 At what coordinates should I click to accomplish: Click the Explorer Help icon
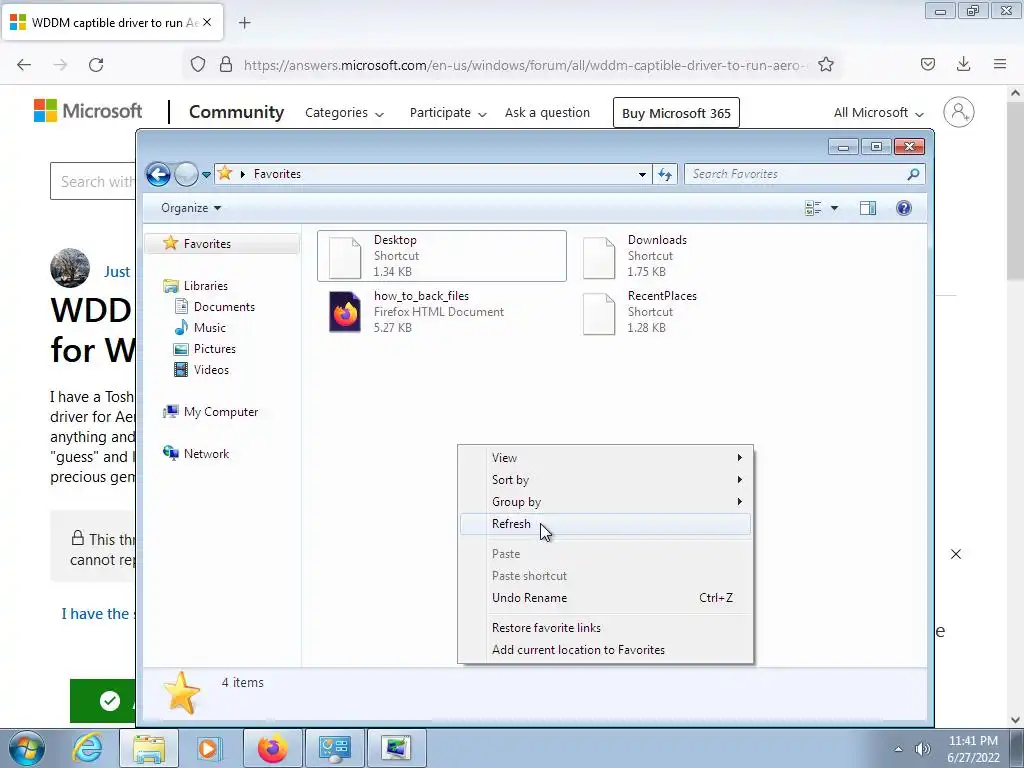pyautogui.click(x=904, y=208)
